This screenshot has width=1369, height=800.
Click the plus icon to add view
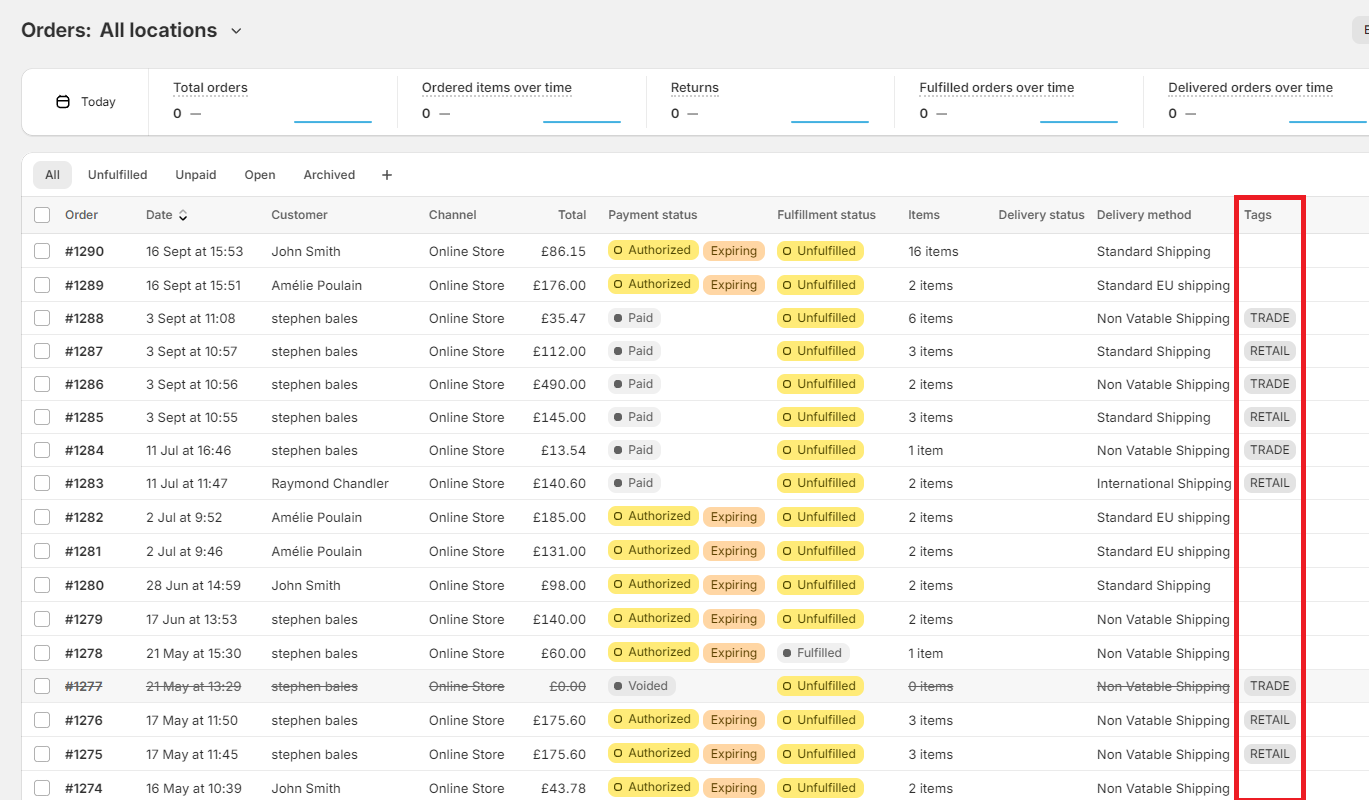point(387,175)
